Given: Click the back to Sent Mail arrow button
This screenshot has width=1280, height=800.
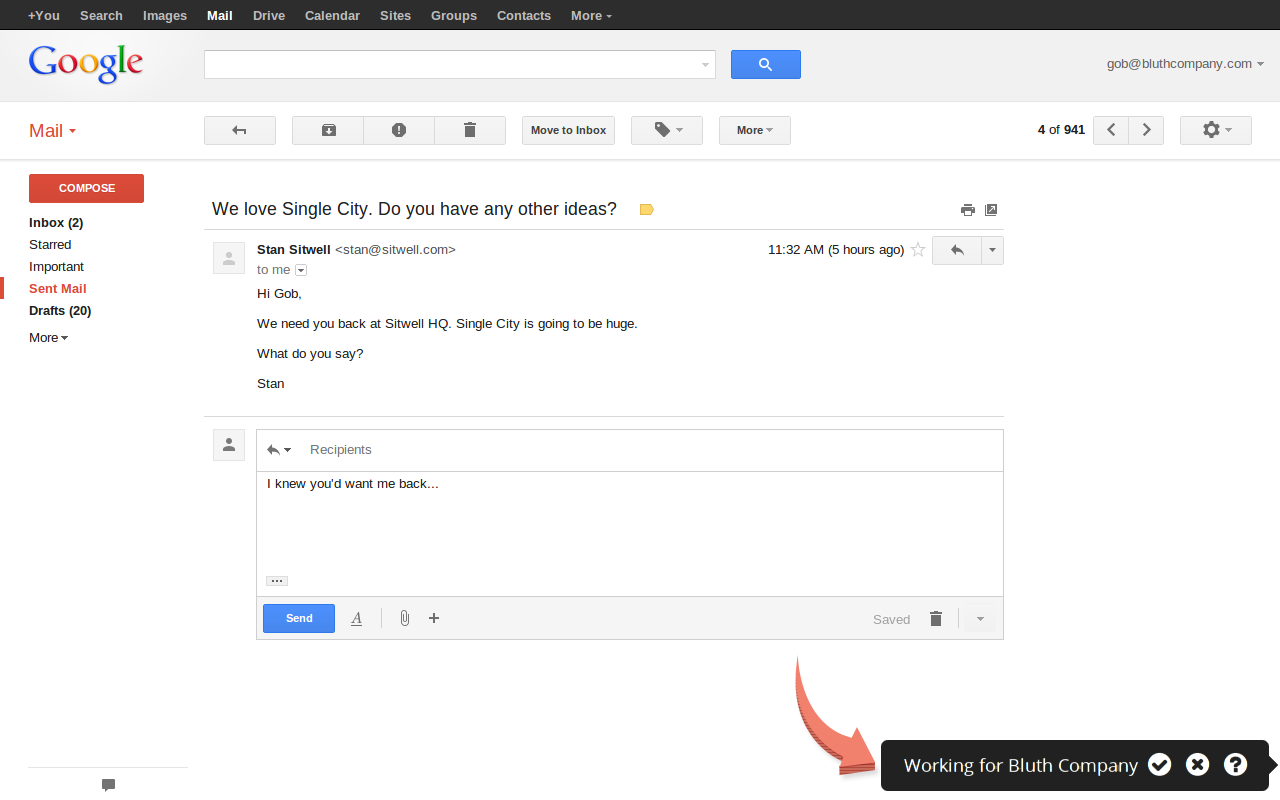Looking at the screenshot, I should coord(240,130).
